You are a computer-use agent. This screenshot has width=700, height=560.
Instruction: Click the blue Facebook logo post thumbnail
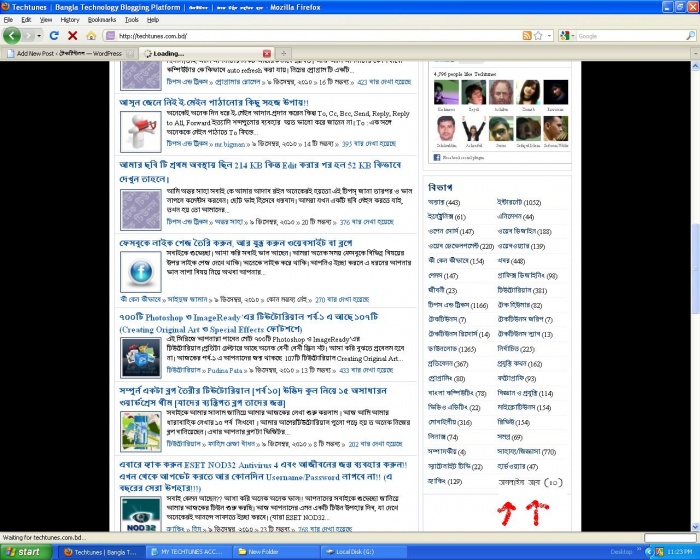pyautogui.click(x=141, y=272)
